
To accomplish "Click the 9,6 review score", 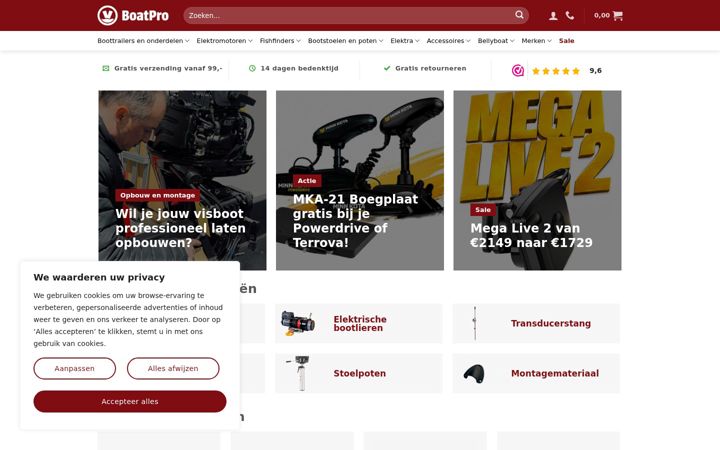I will point(596,71).
